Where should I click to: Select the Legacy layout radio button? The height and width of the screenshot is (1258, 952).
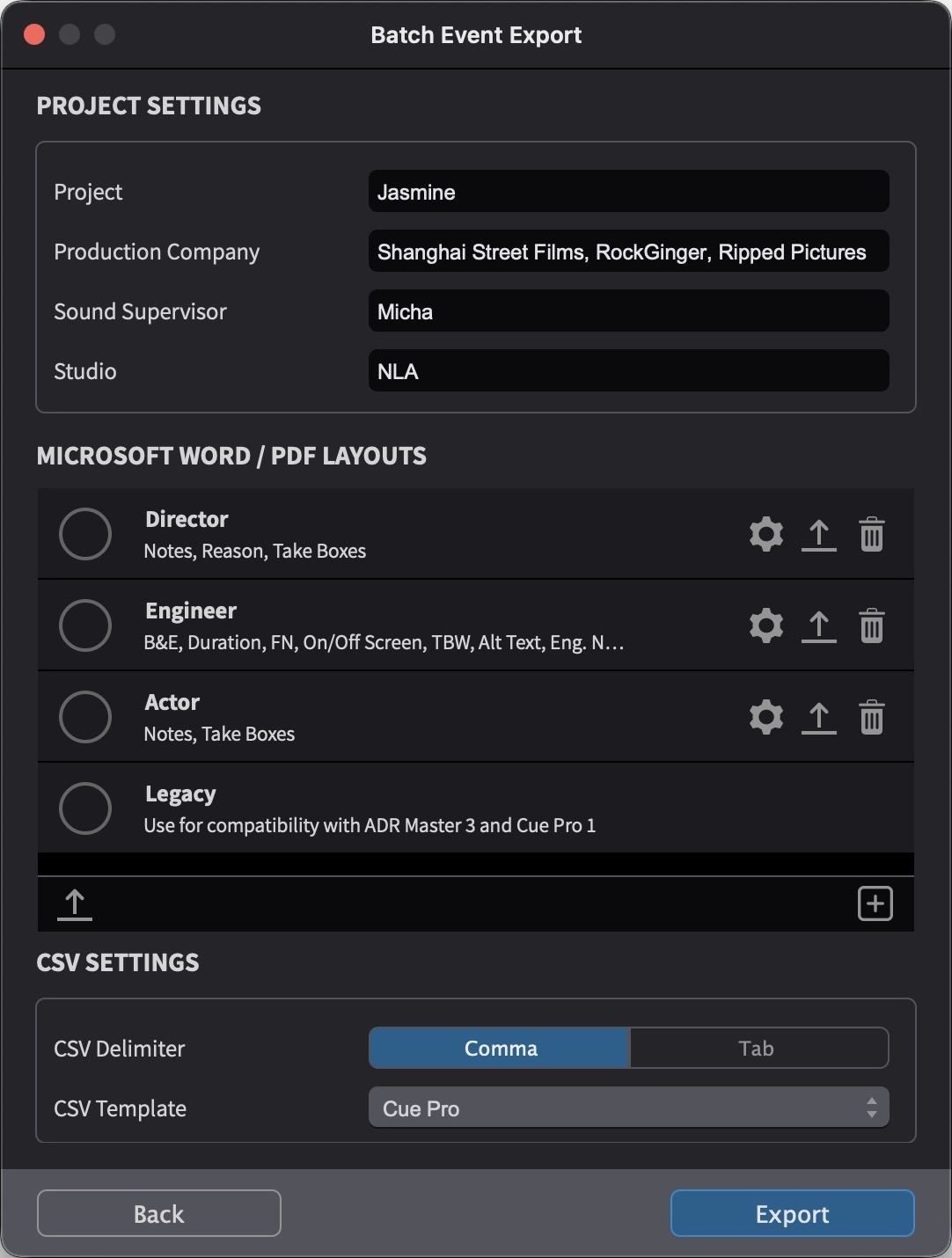(x=85, y=808)
